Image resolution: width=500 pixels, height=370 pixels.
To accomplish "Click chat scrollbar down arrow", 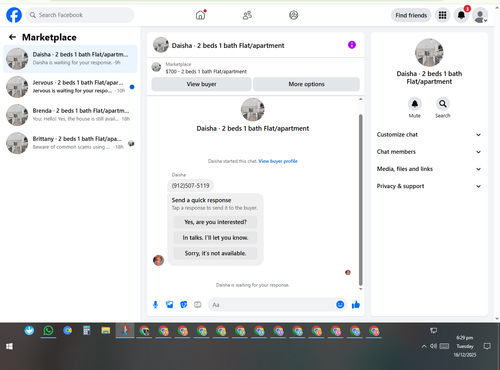I will (x=360, y=289).
